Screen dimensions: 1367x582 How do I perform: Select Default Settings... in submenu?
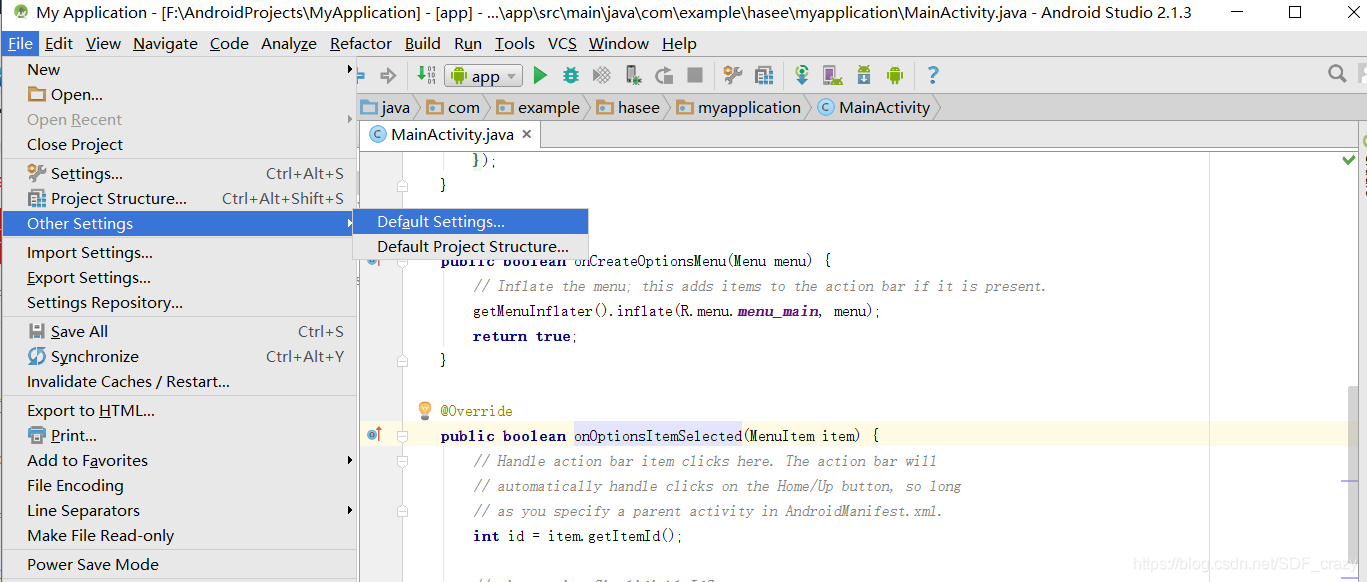(471, 222)
